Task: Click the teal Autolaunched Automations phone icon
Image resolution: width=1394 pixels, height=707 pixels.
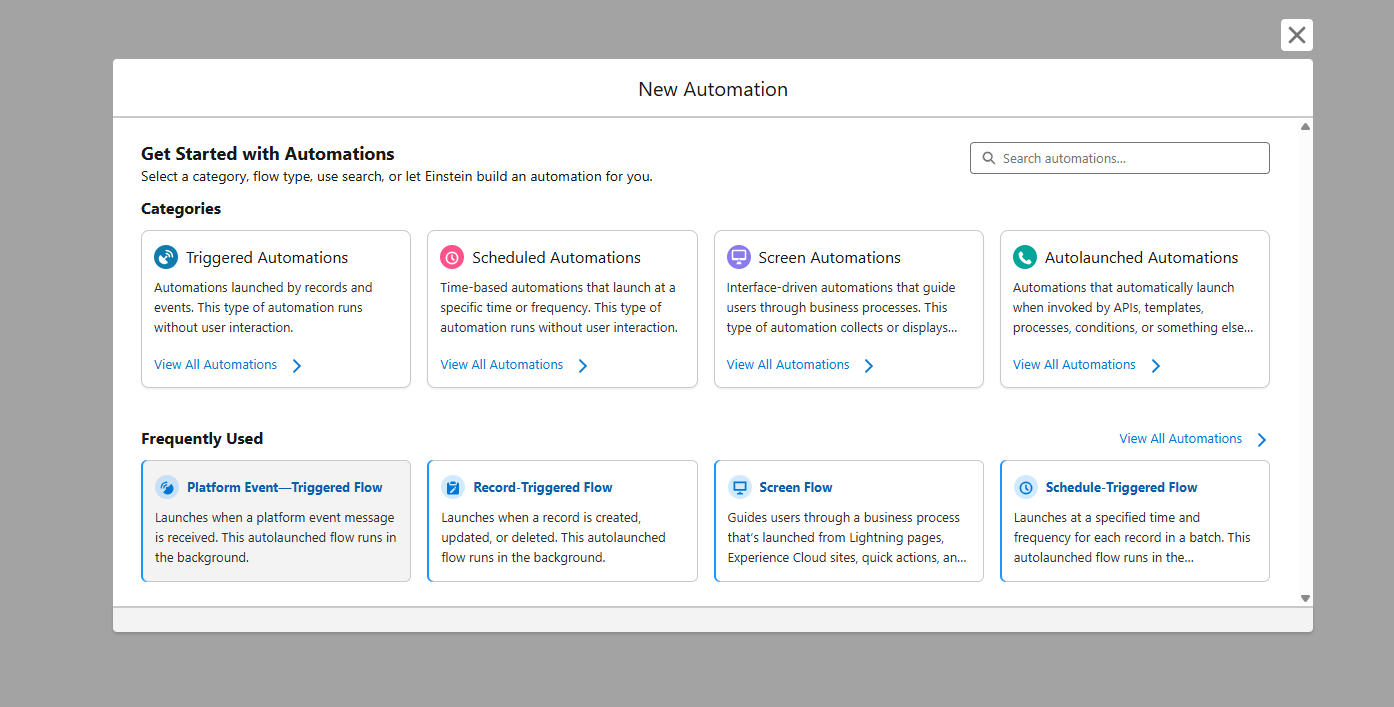Action: coord(1025,257)
